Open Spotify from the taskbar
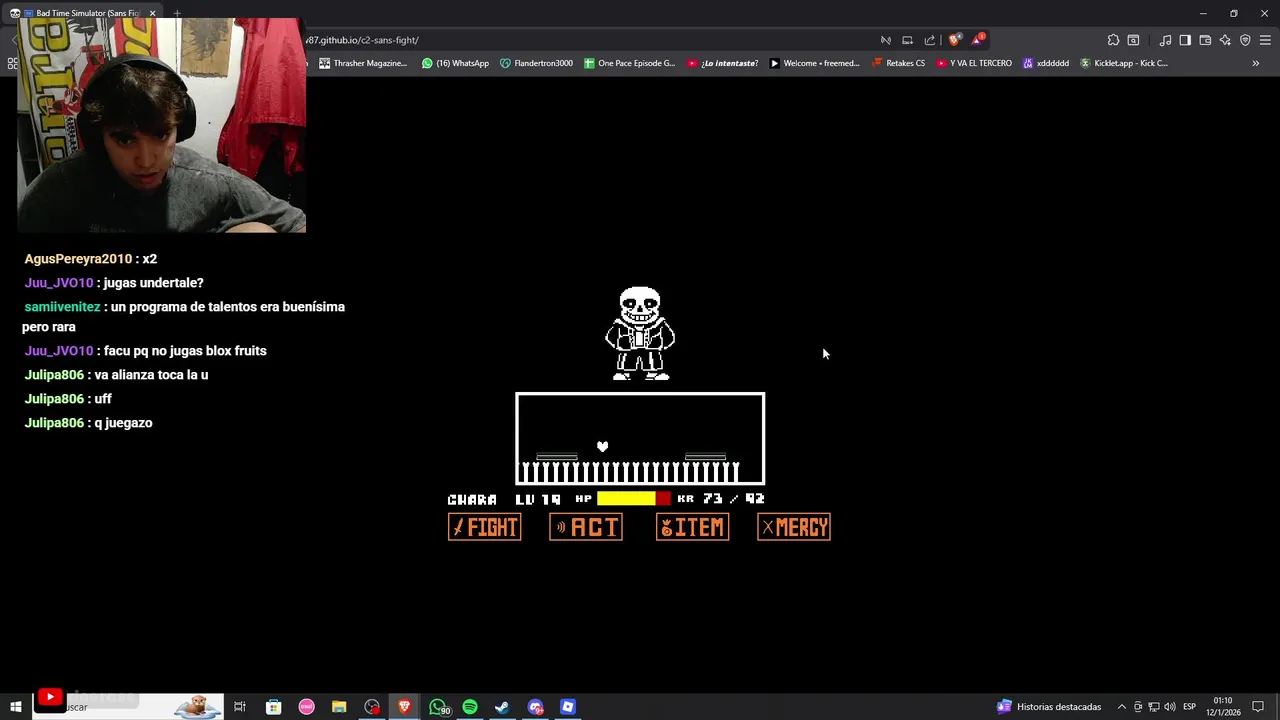The image size is (1280, 720). tap(470, 707)
